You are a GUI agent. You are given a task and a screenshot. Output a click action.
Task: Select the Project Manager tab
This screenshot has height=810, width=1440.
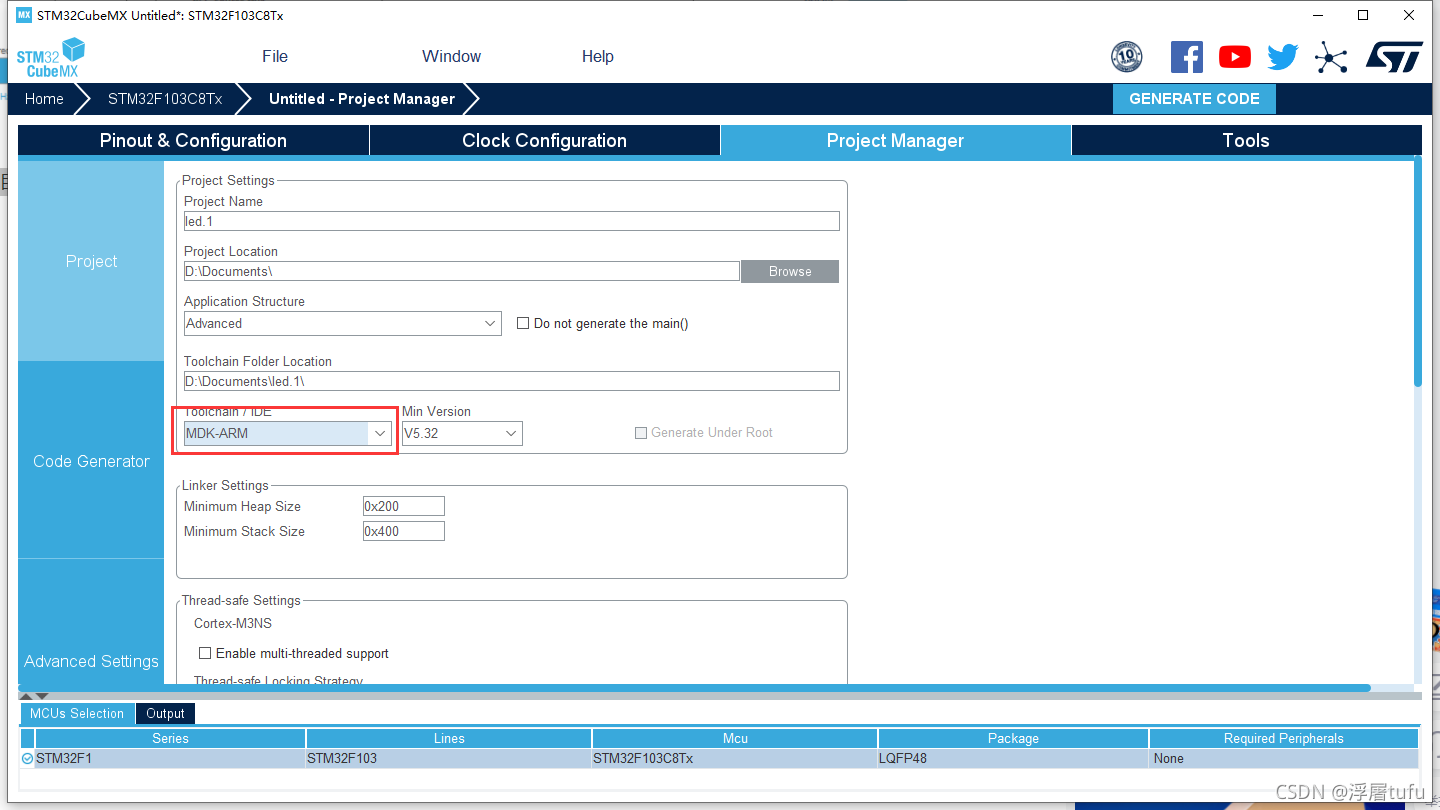click(895, 141)
